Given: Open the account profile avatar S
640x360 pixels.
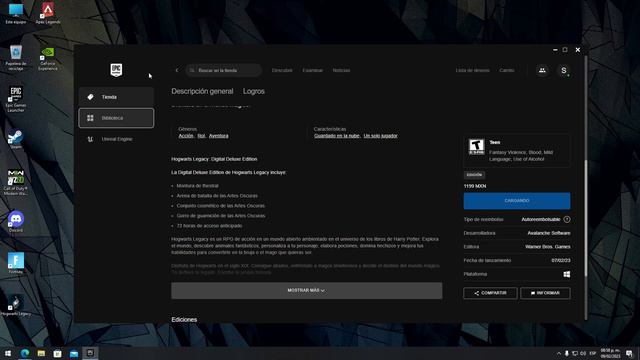Looking at the screenshot, I should (x=564, y=70).
